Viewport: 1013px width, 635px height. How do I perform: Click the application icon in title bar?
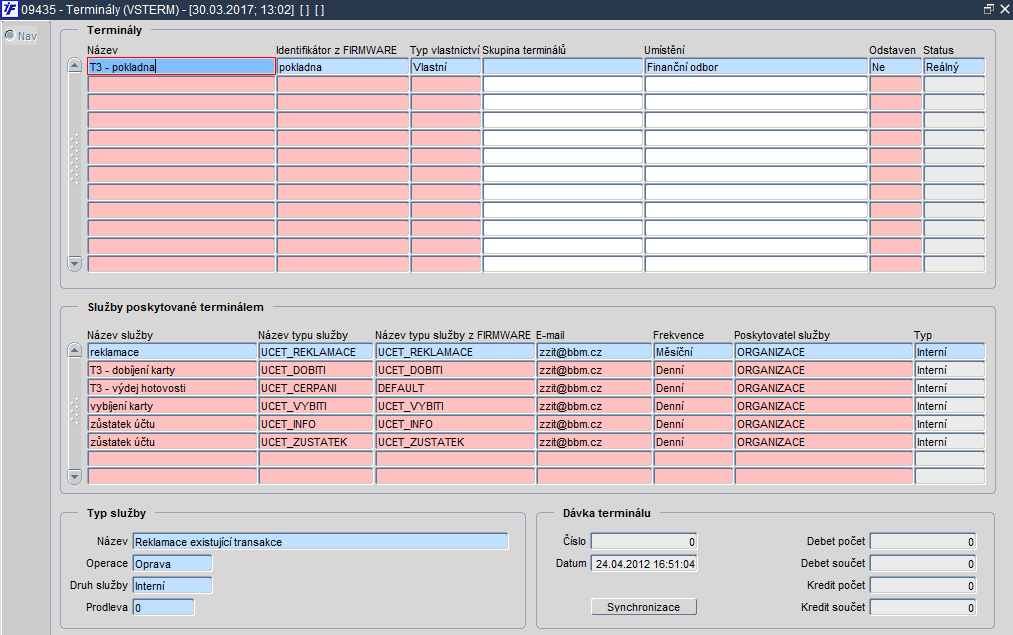(10, 9)
